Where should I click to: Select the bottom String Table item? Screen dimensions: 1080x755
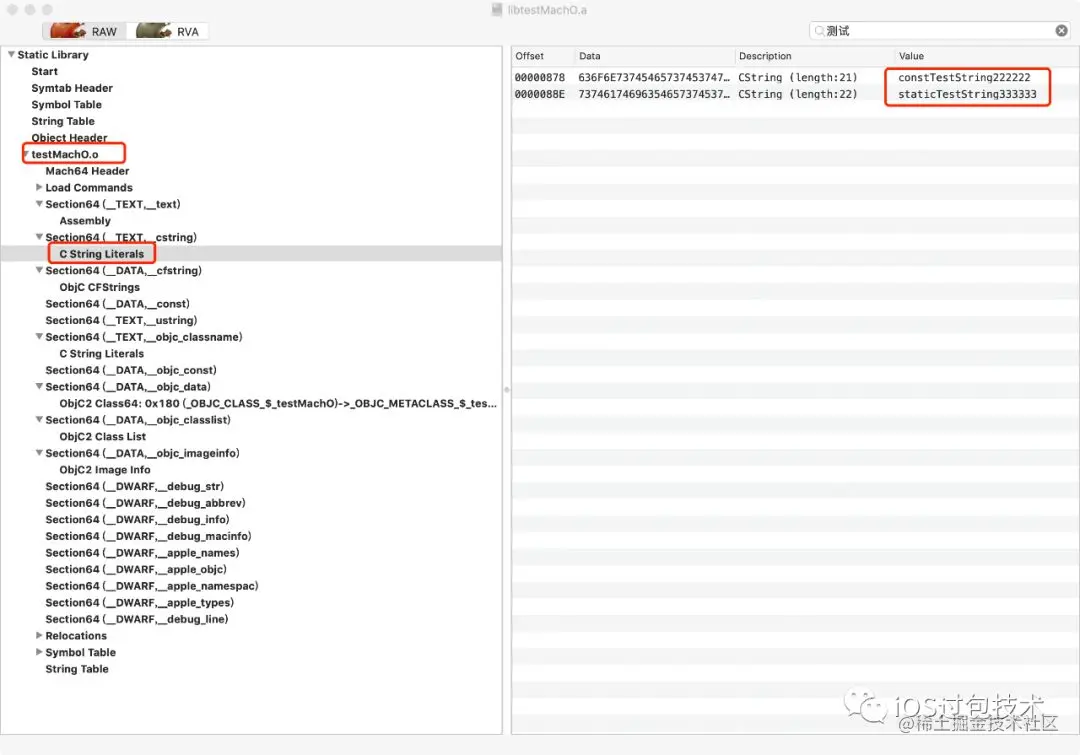coord(76,669)
